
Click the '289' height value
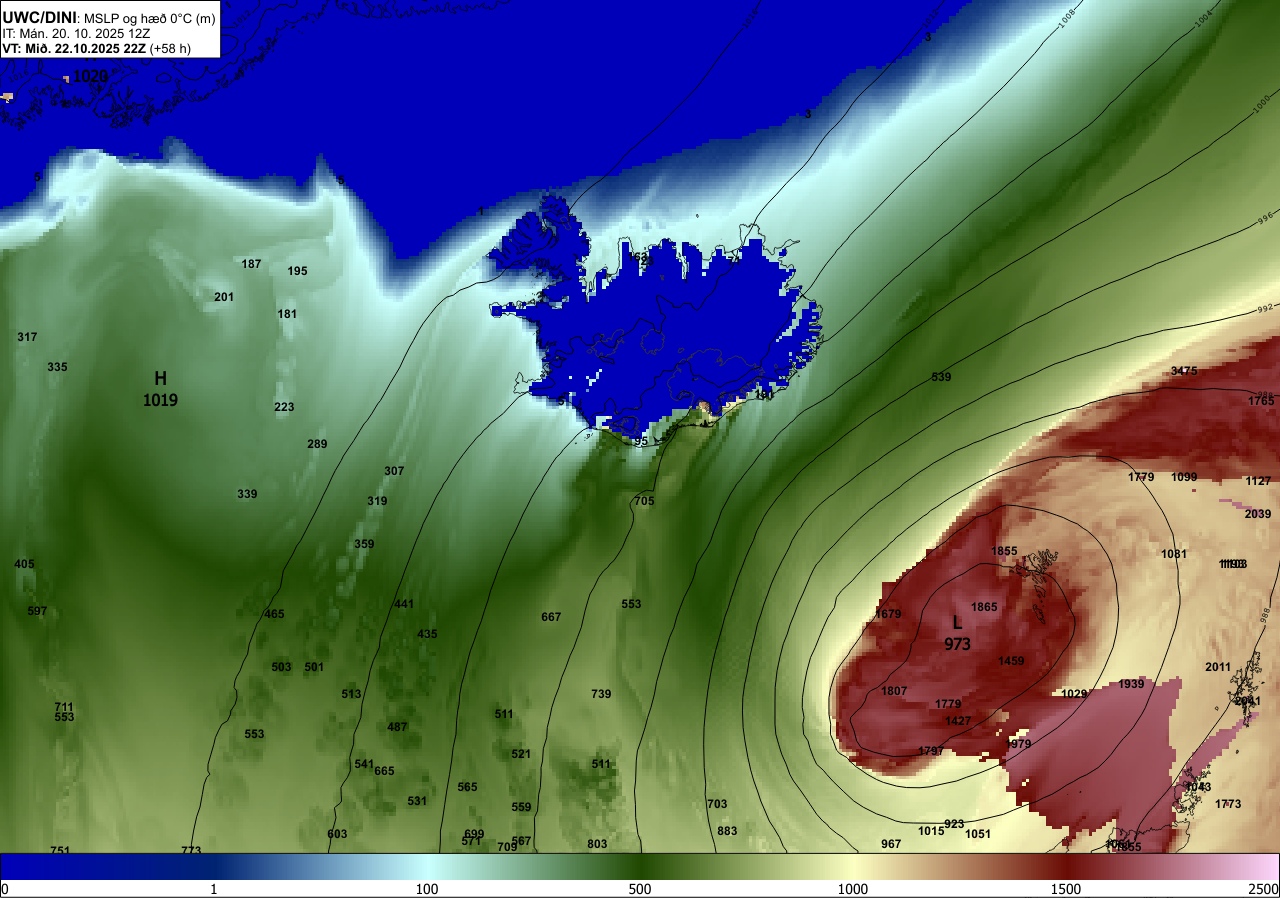pyautogui.click(x=317, y=444)
